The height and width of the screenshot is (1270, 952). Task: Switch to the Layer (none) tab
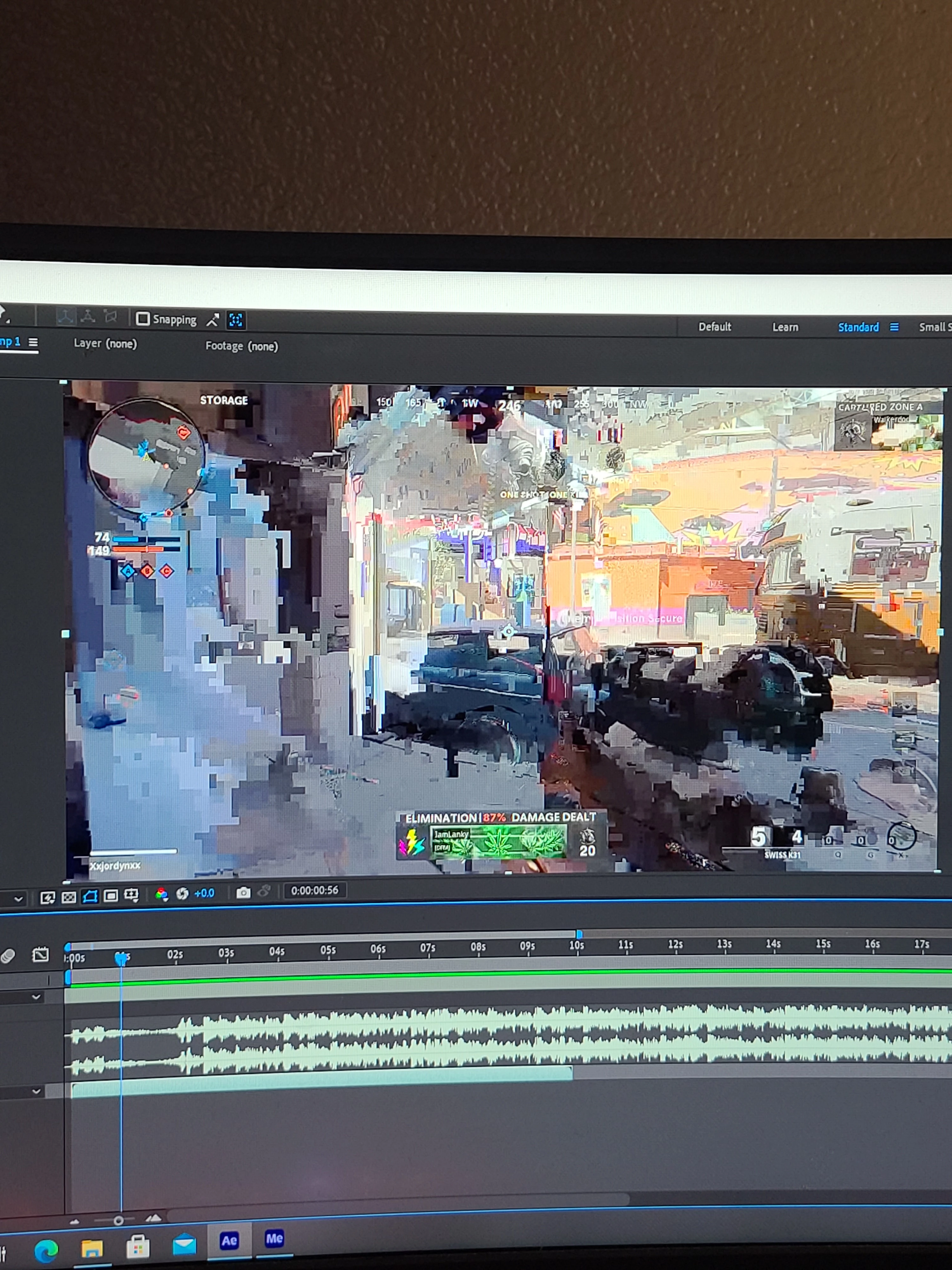click(x=105, y=343)
